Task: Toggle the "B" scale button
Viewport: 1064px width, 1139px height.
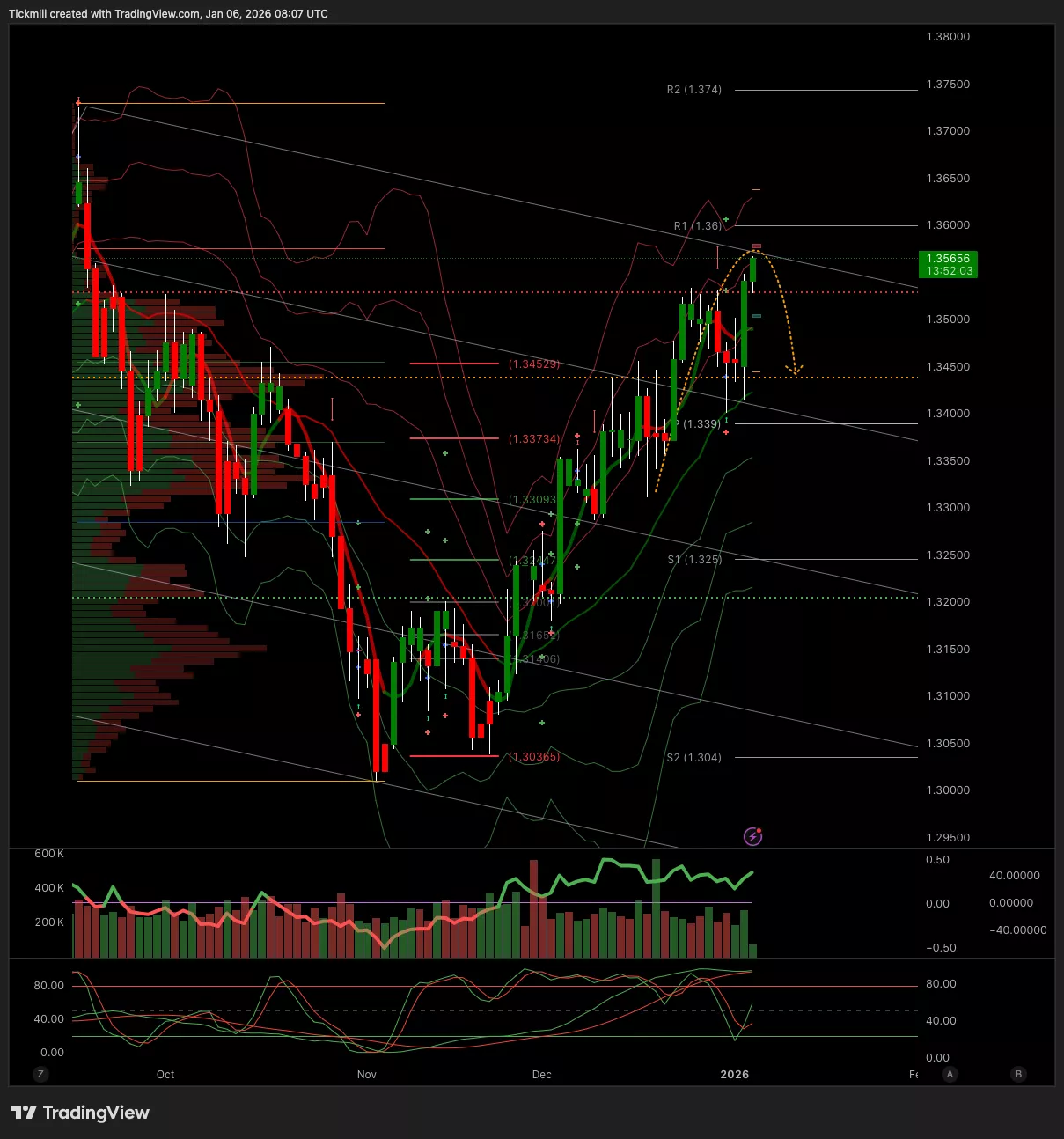Action: 1018,1074
